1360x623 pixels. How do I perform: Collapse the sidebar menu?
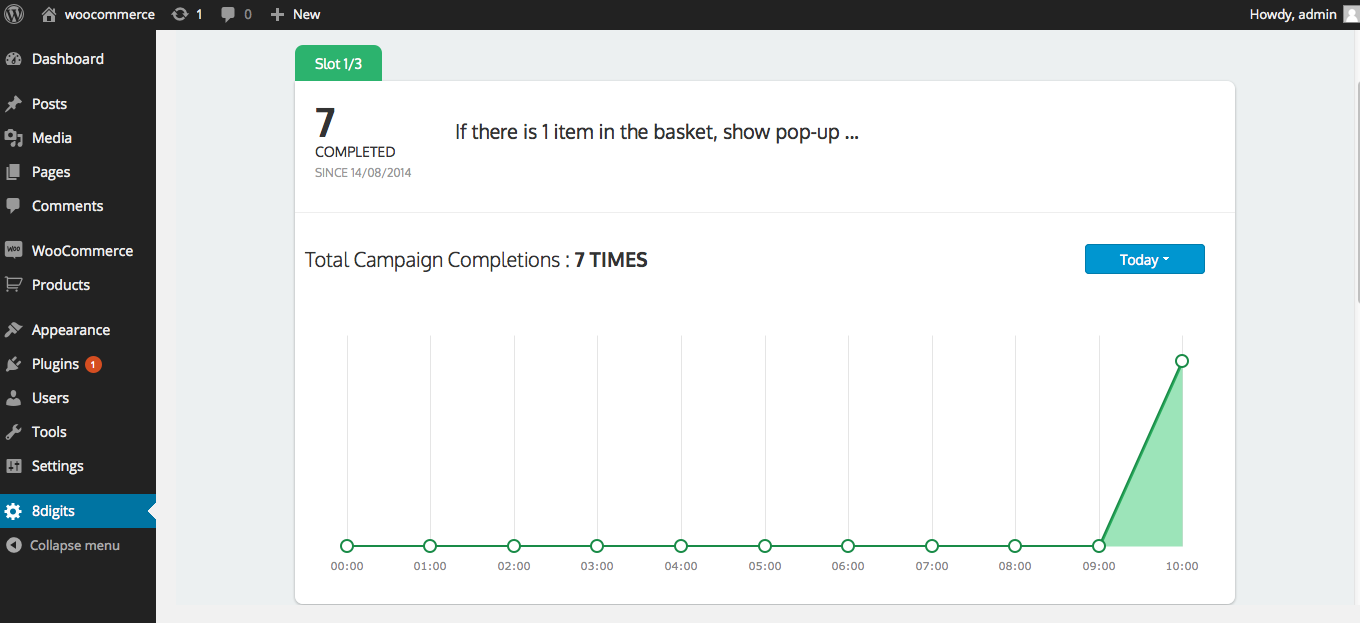64,545
